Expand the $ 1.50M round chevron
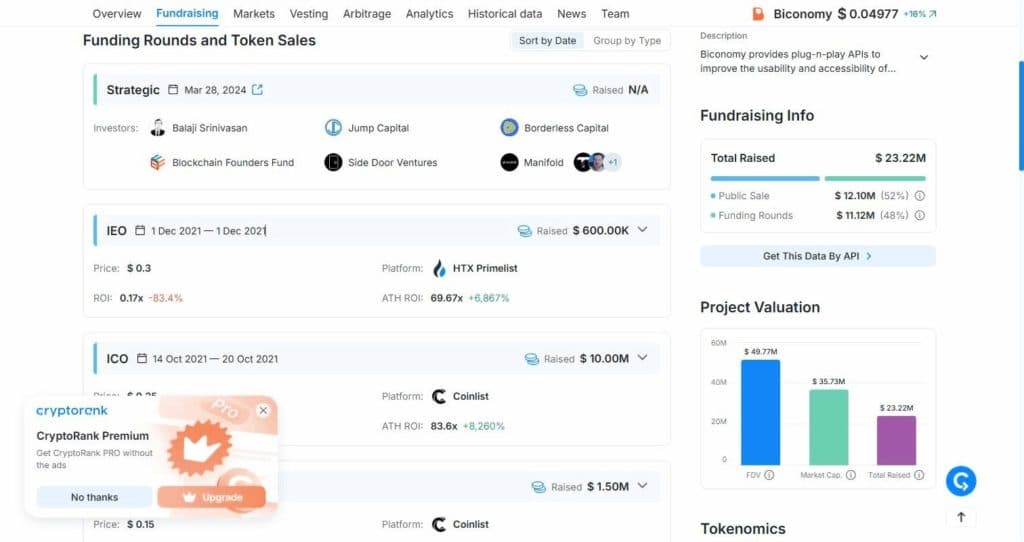The image size is (1024, 542). 643,485
